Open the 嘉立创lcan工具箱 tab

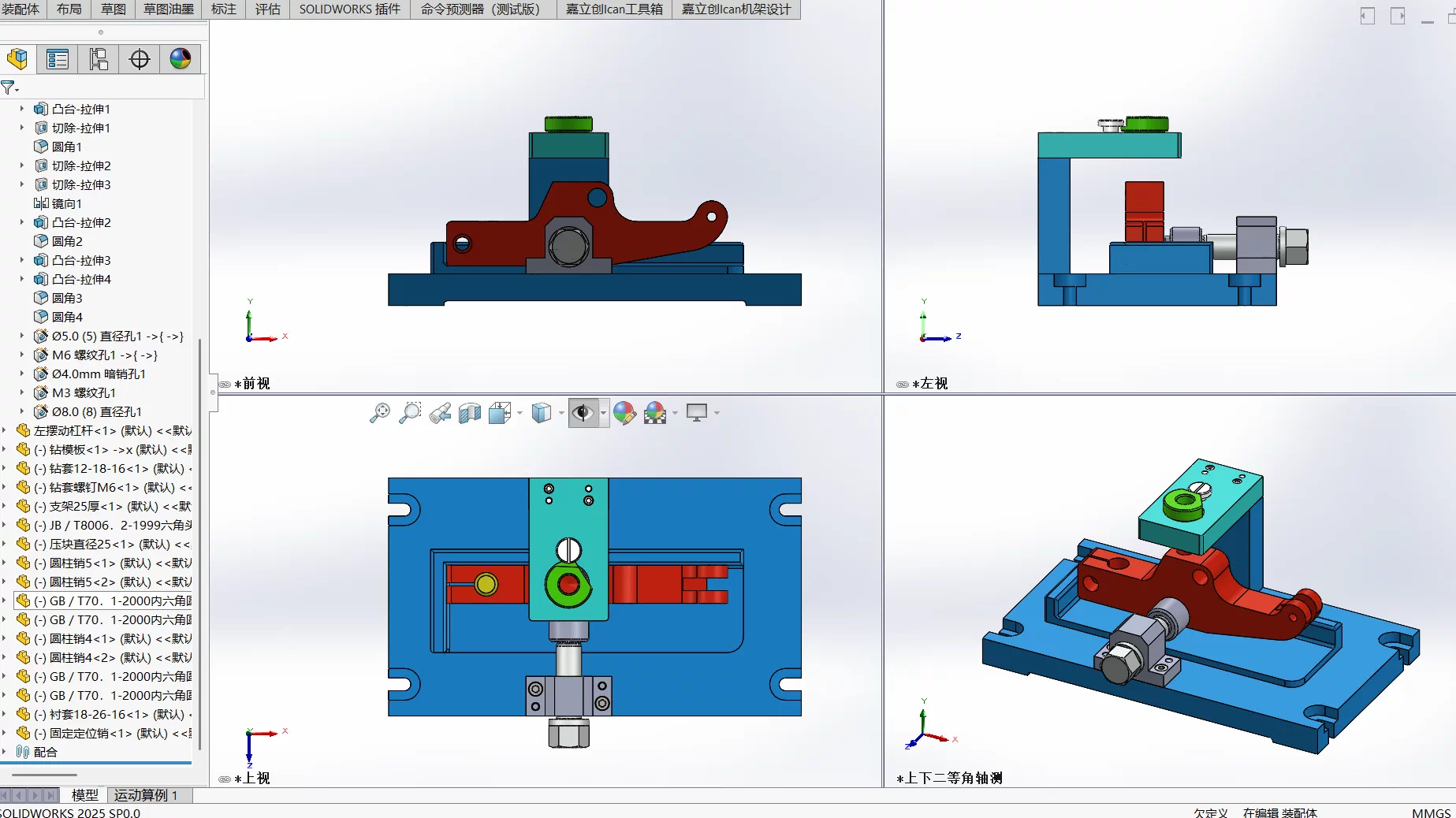tap(614, 9)
